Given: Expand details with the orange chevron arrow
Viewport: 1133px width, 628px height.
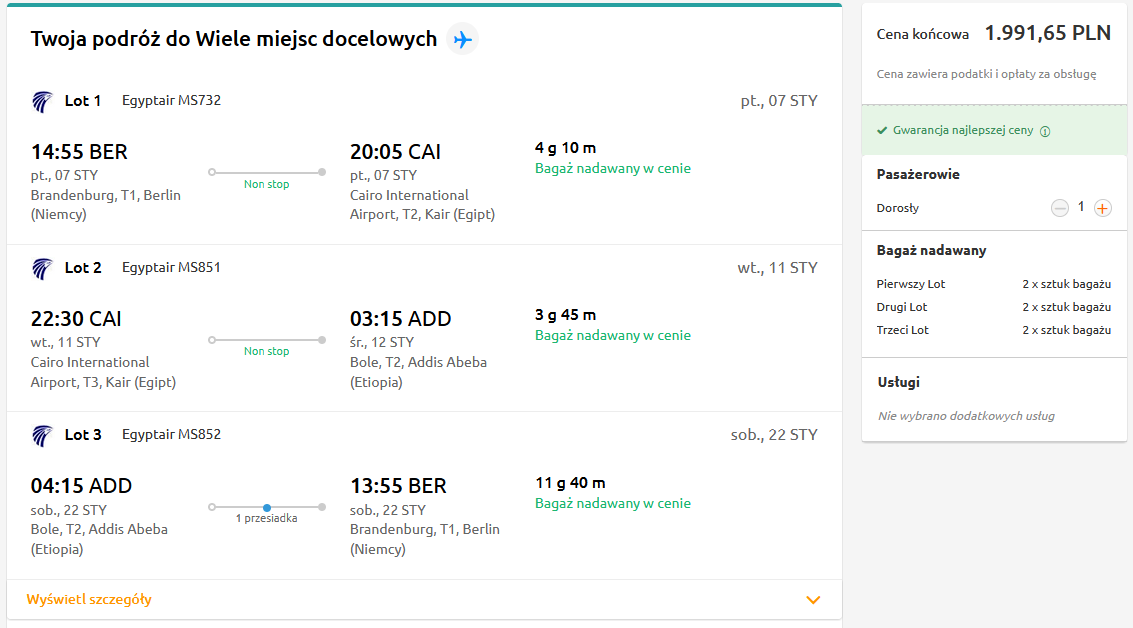Looking at the screenshot, I should pyautogui.click(x=813, y=600).
